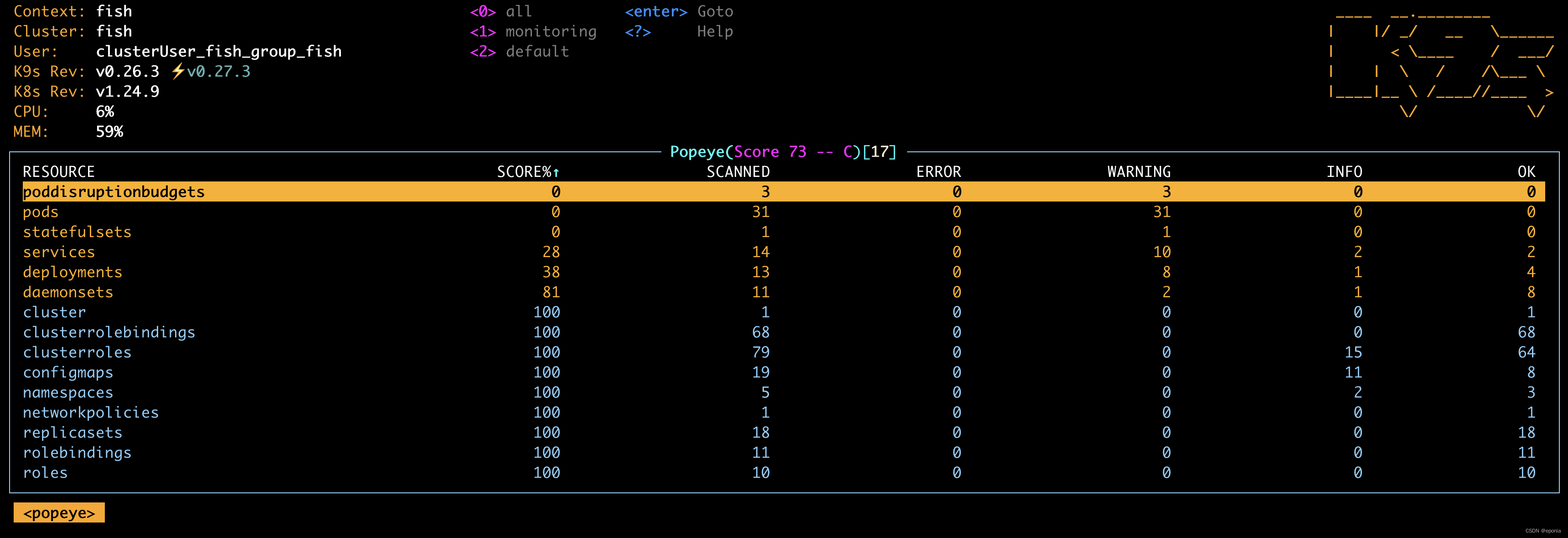Select the pods resource row

tap(784, 212)
